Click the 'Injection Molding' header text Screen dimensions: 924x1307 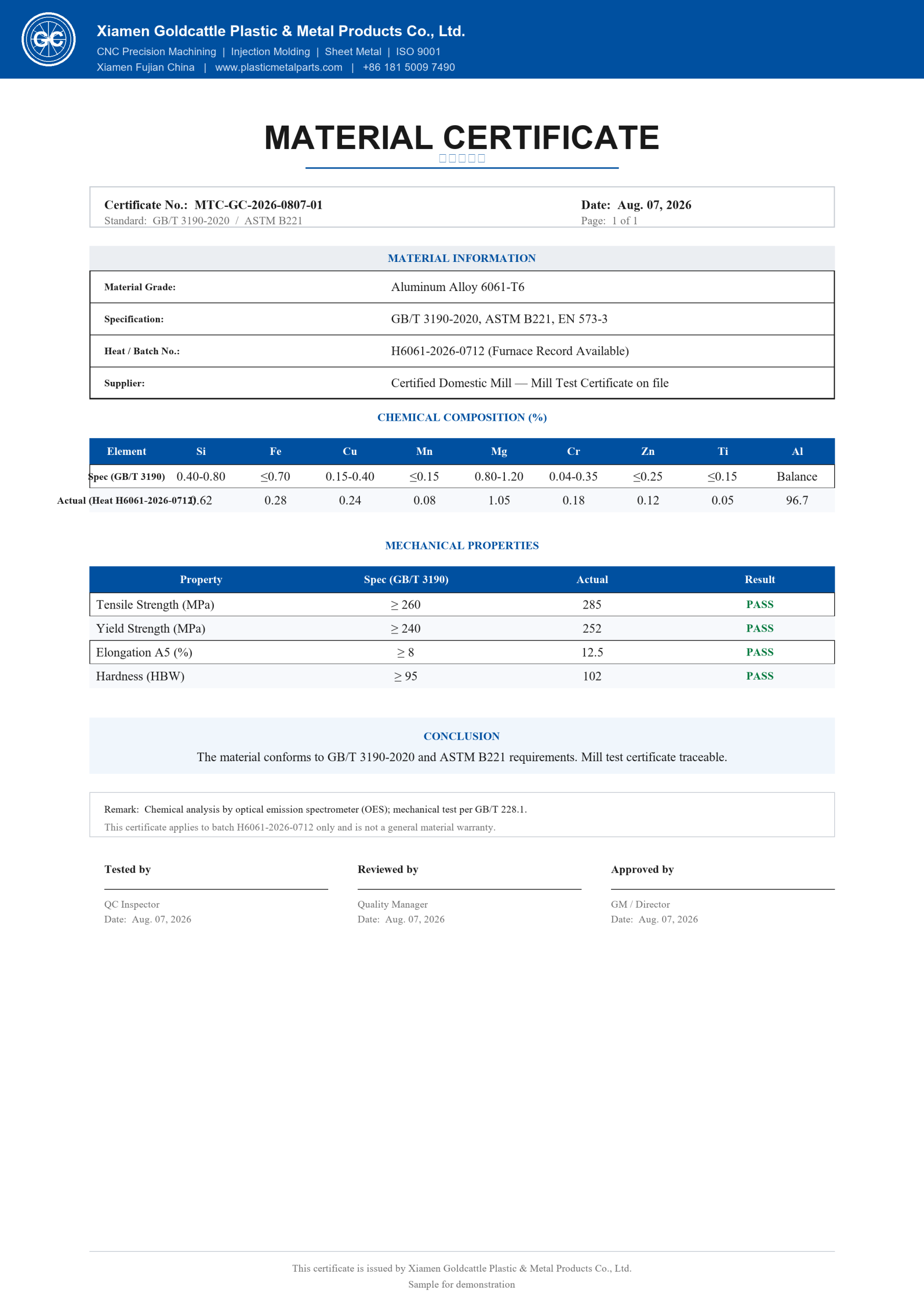point(271,52)
